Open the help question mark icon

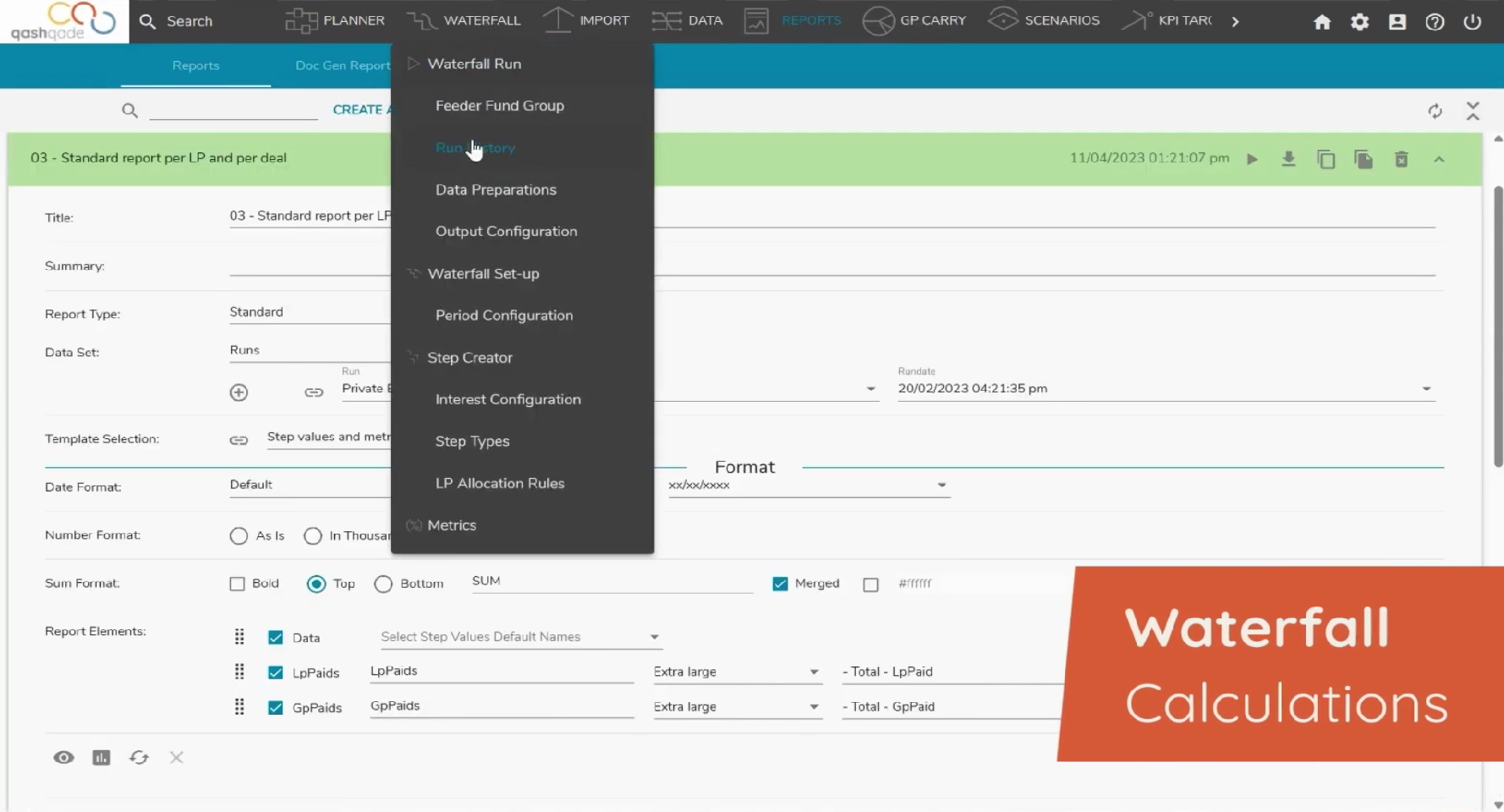click(x=1435, y=22)
